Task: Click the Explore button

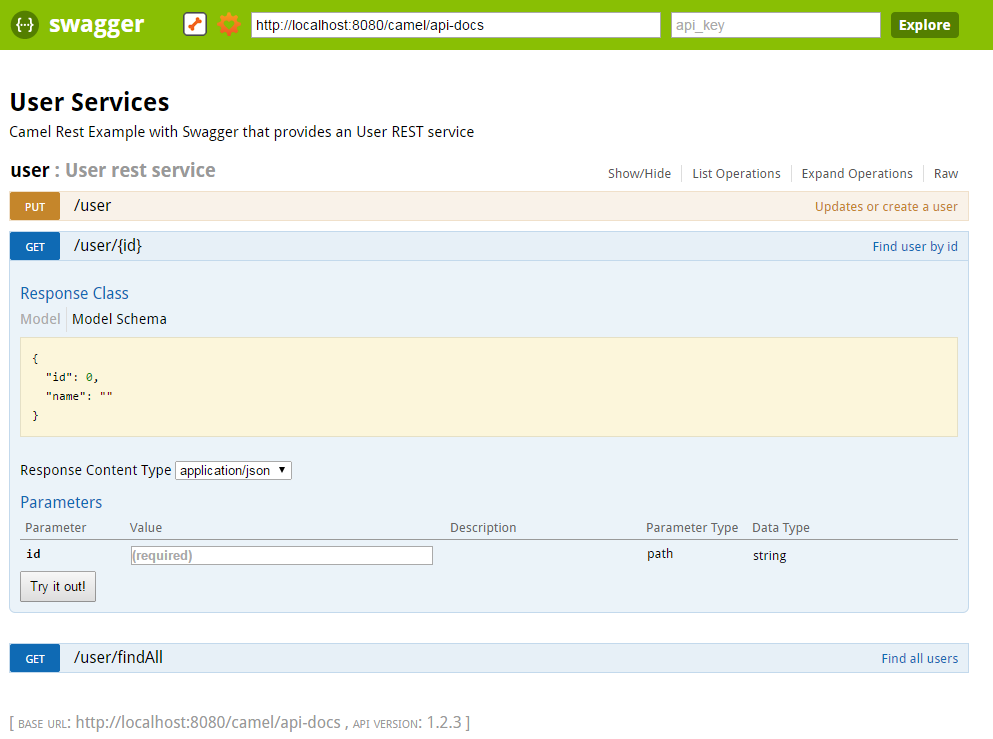Action: [x=925, y=25]
